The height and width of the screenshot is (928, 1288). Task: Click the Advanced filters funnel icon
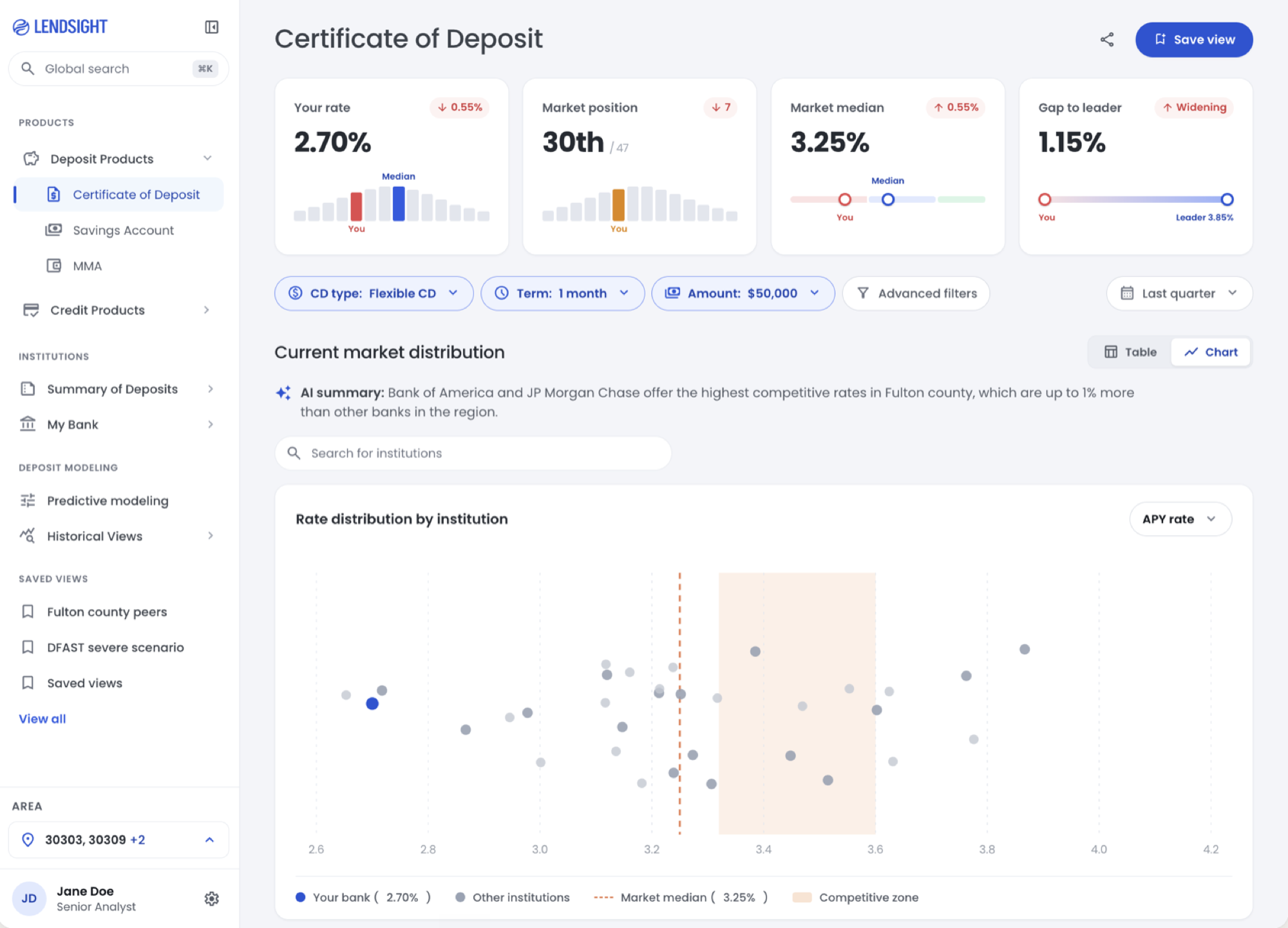(863, 293)
